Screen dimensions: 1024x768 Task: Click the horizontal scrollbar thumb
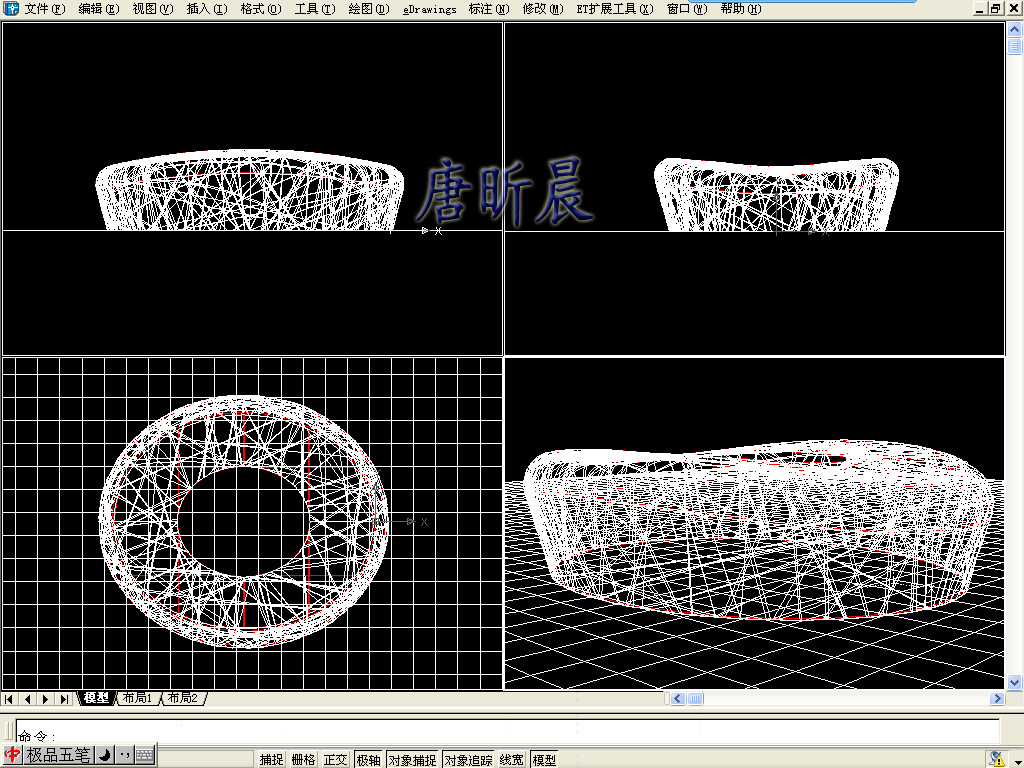tap(695, 699)
